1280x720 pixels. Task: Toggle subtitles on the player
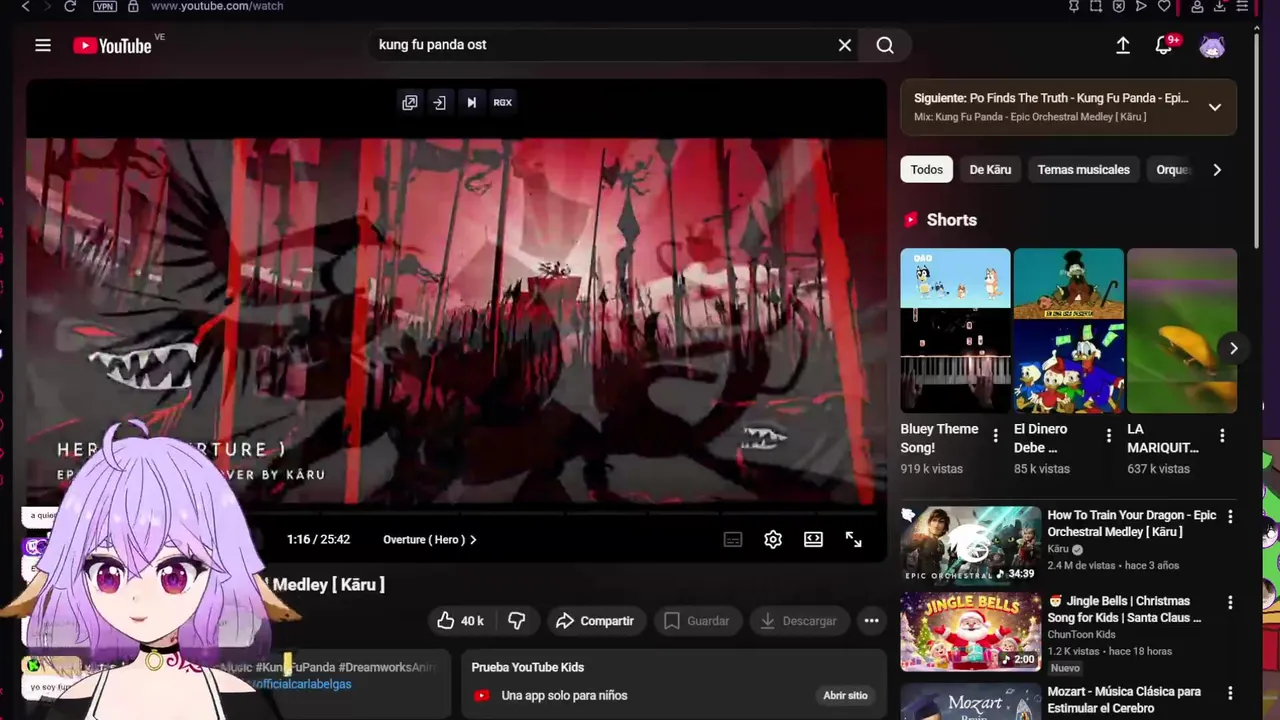(x=733, y=540)
